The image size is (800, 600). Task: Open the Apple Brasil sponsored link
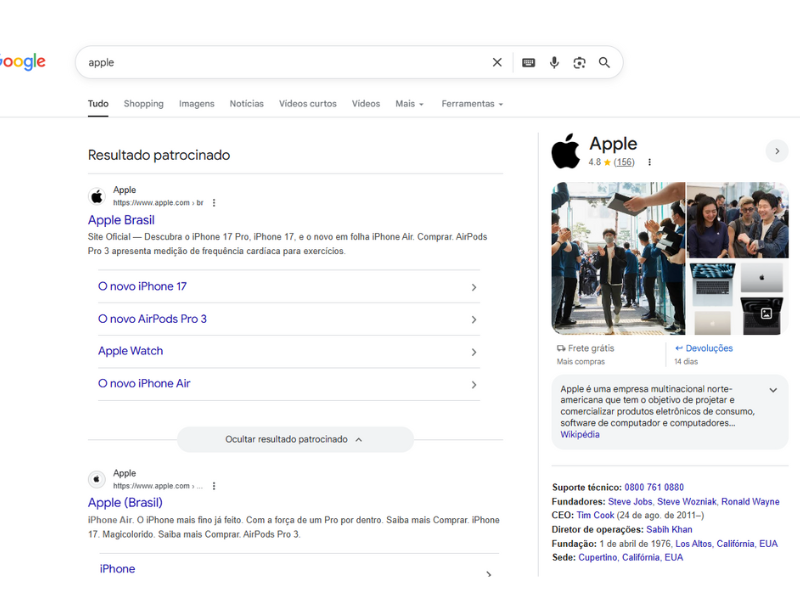[121, 220]
